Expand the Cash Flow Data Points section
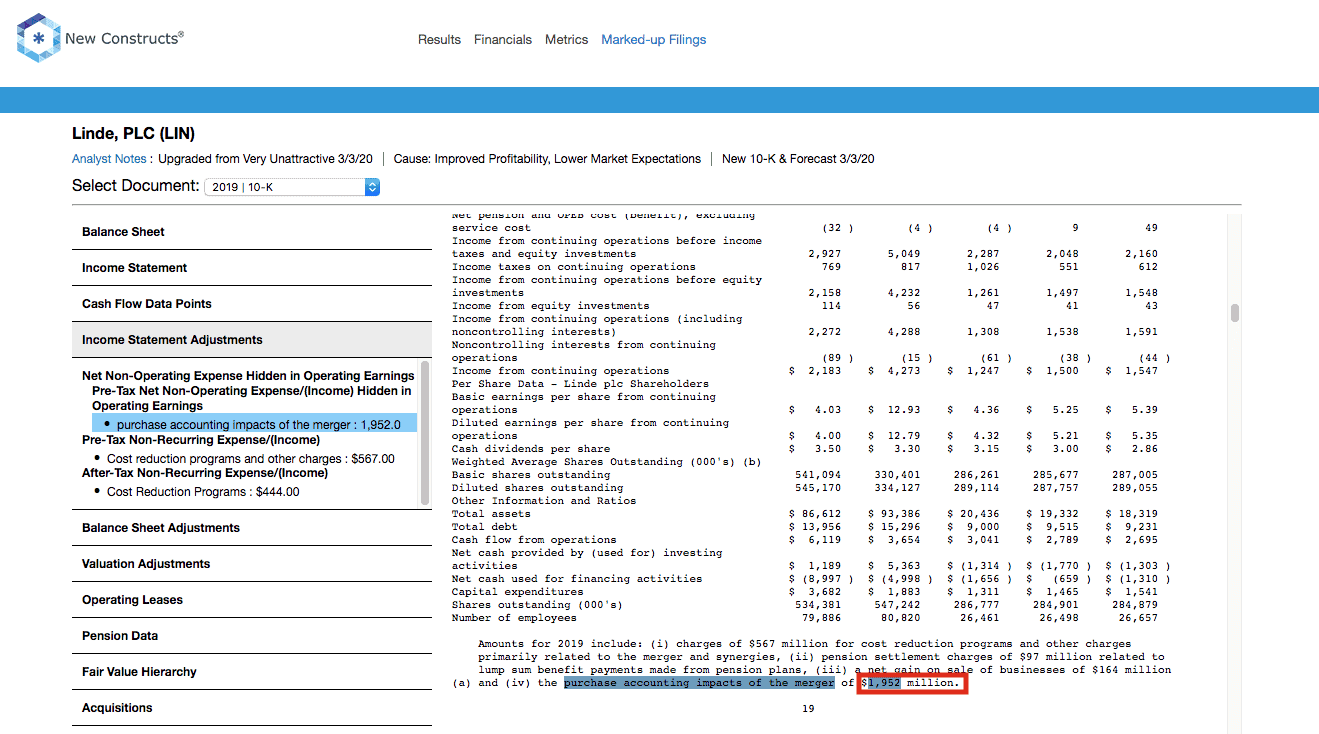This screenshot has width=1319, height=734. [252, 304]
